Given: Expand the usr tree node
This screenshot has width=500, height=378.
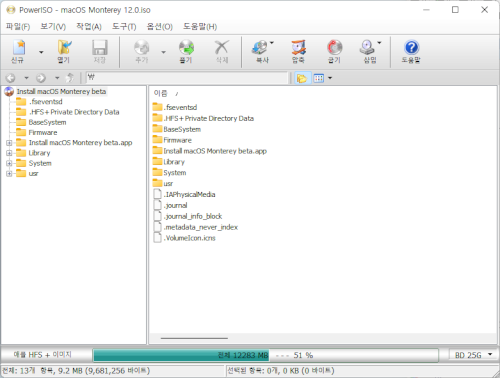Looking at the screenshot, I should point(9,174).
